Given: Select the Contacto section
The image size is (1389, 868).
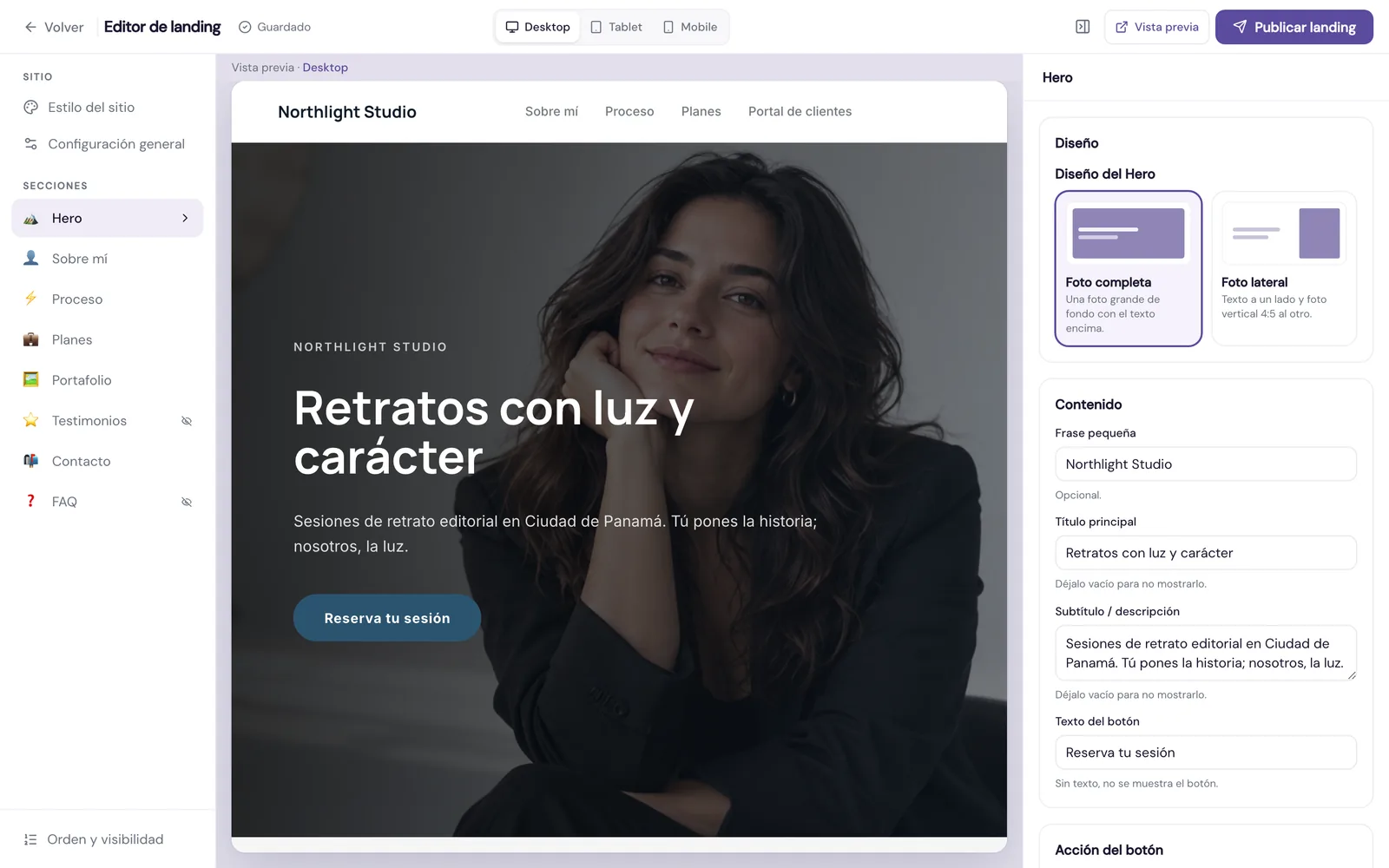Looking at the screenshot, I should pos(108,461).
